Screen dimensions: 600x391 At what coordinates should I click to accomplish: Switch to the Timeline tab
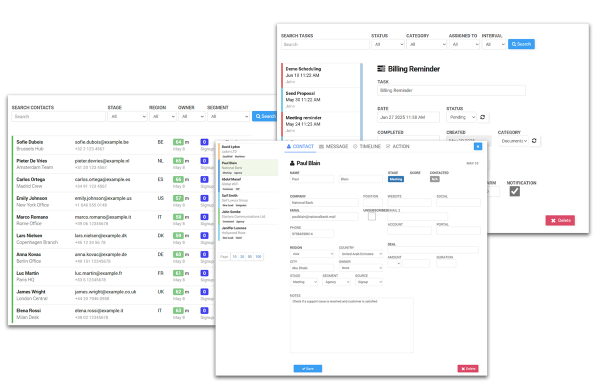pos(367,147)
